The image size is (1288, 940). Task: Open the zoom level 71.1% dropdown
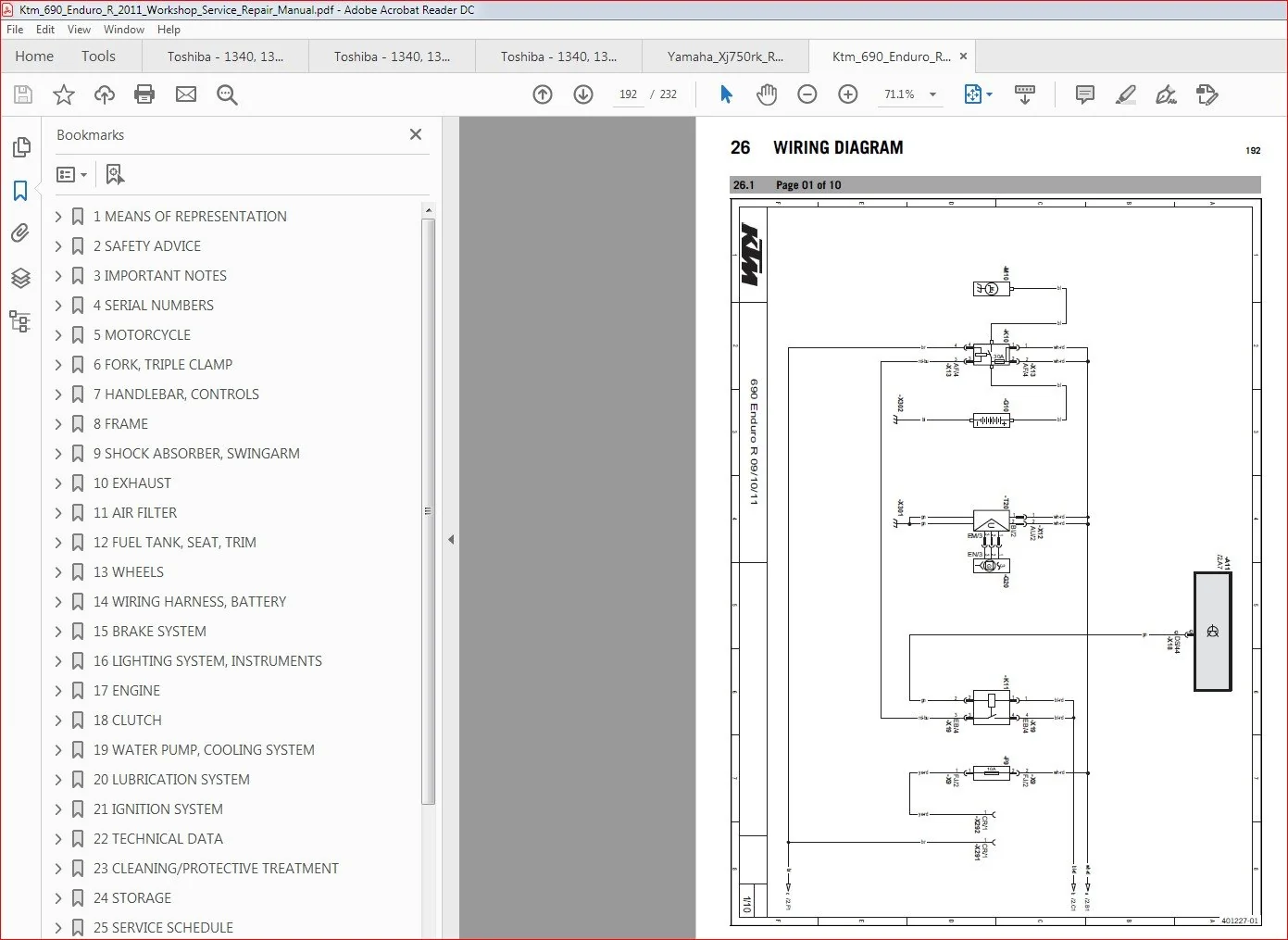[932, 94]
